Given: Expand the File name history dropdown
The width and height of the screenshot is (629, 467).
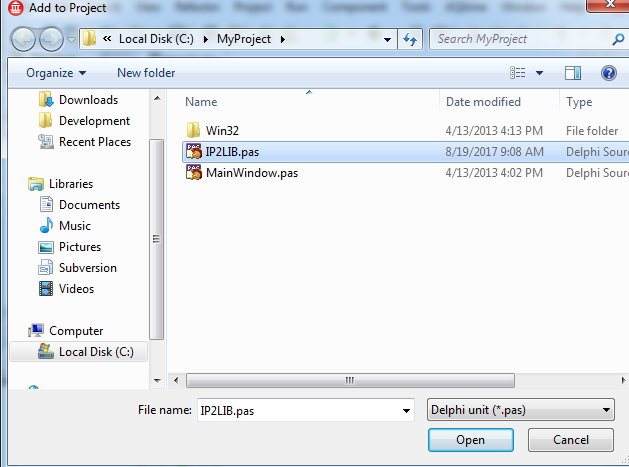Looking at the screenshot, I should [x=405, y=410].
